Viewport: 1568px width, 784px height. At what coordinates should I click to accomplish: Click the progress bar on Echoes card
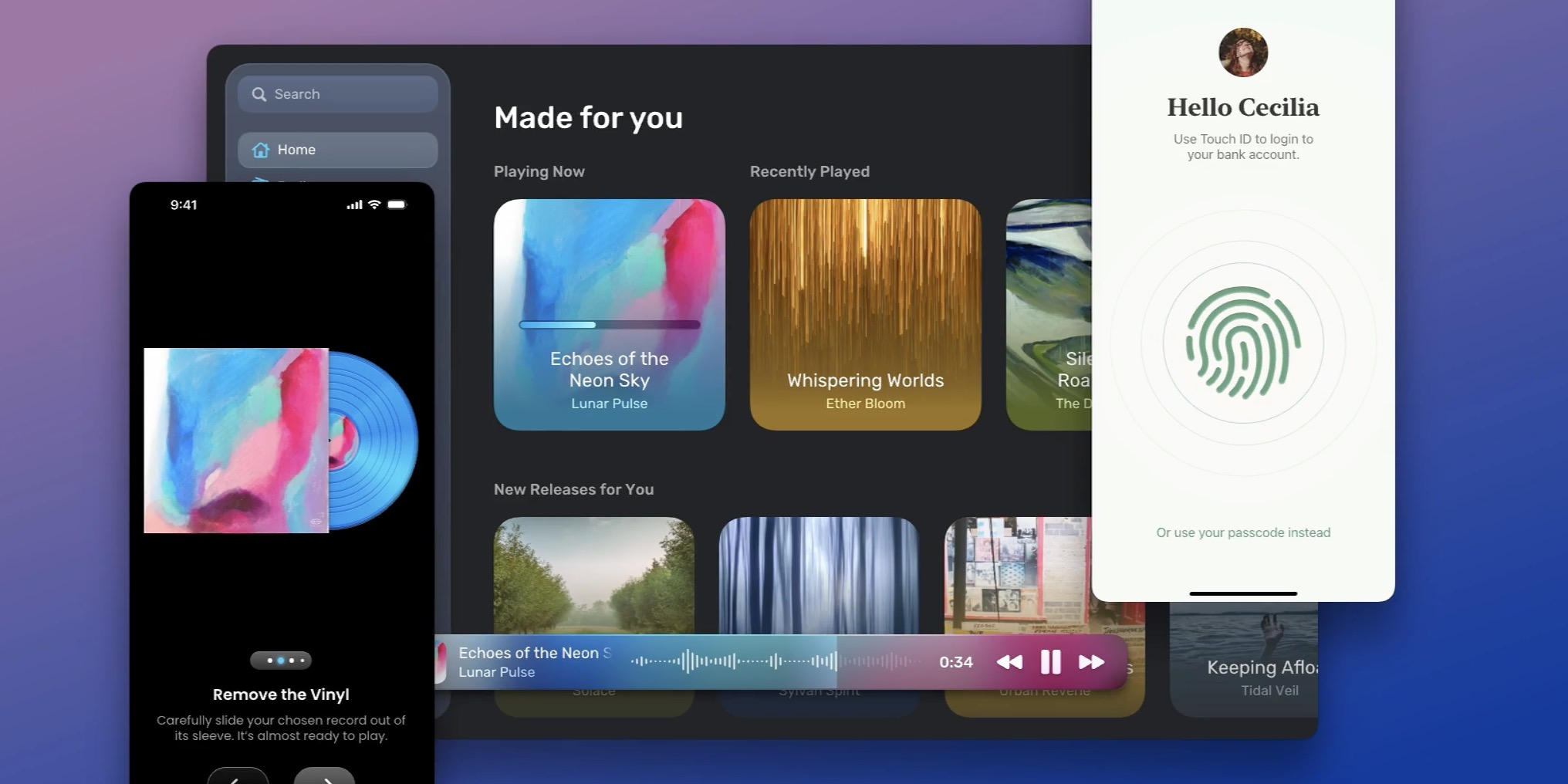609,325
